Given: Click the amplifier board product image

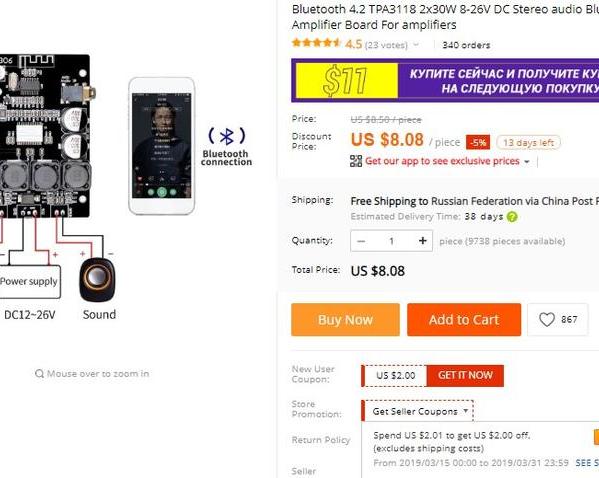Looking at the screenshot, I should click(x=45, y=136).
